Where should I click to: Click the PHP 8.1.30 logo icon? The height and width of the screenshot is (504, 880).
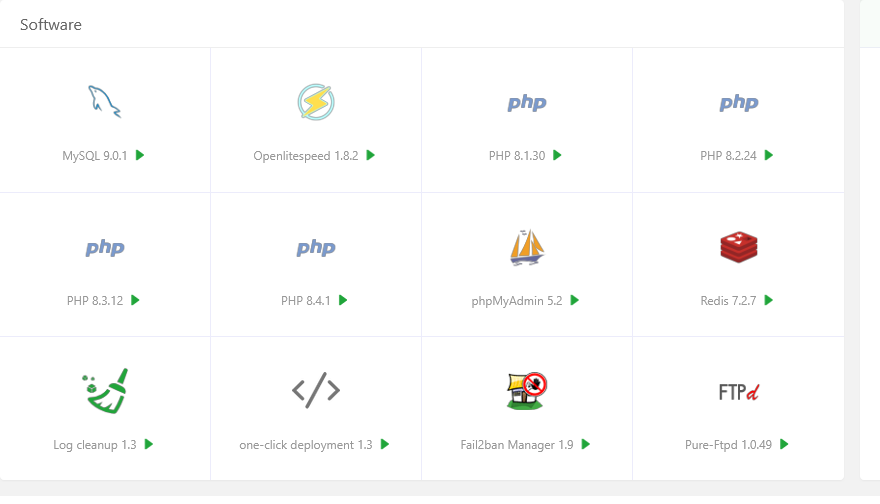[527, 102]
